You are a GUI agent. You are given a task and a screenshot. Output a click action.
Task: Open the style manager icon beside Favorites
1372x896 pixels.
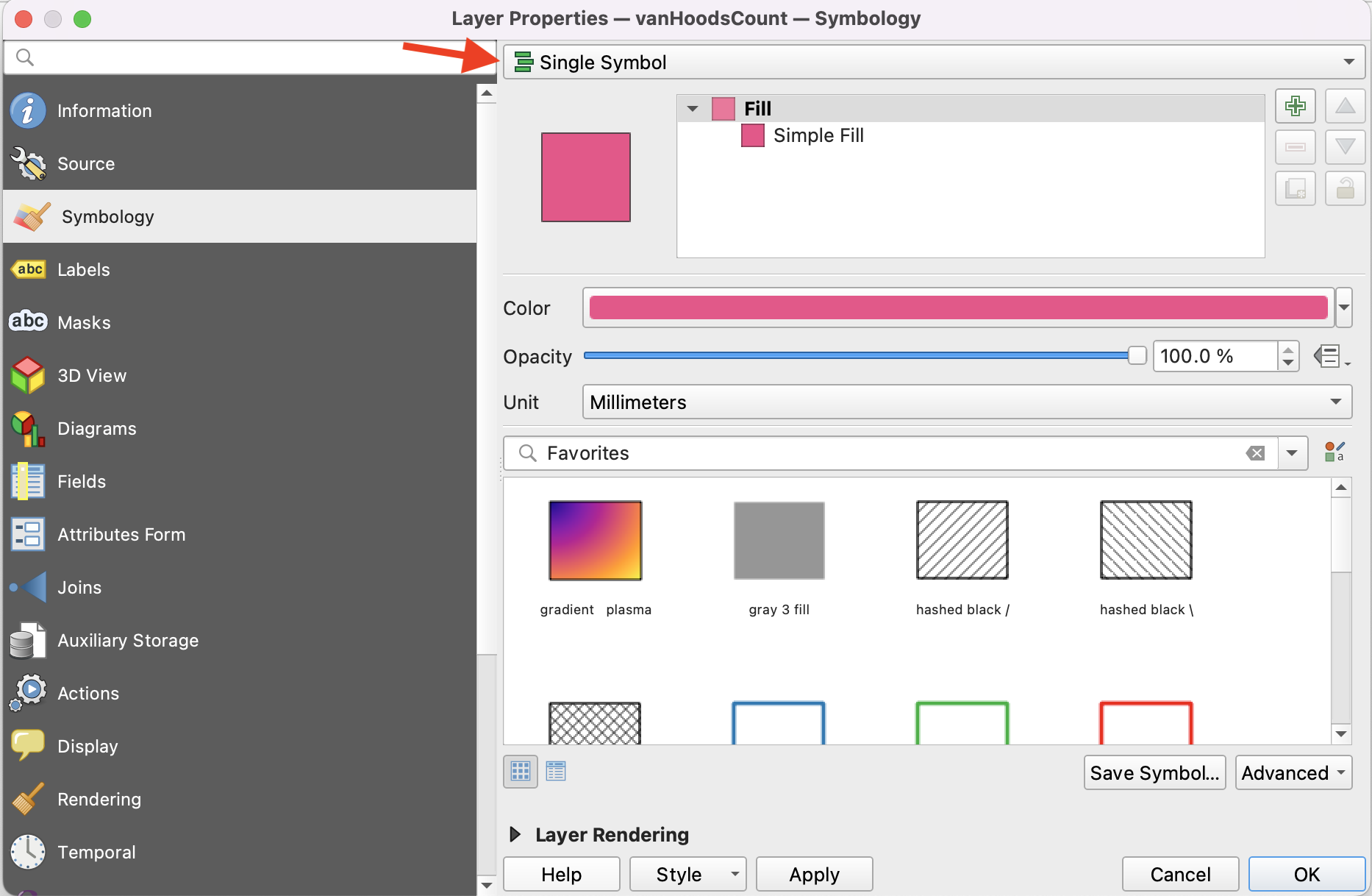tap(1334, 452)
